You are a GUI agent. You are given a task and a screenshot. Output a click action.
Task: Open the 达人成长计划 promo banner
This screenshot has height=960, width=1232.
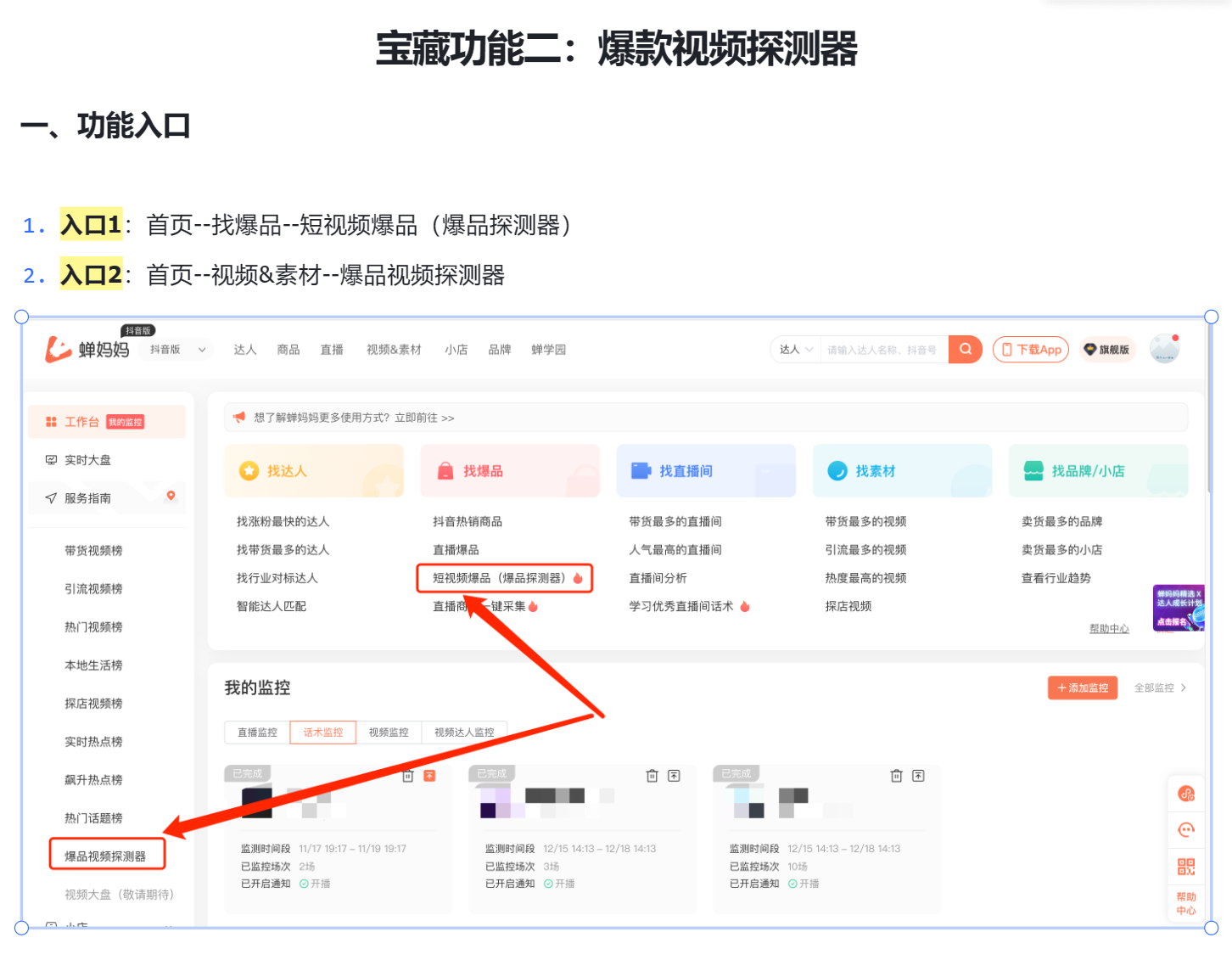click(1179, 608)
